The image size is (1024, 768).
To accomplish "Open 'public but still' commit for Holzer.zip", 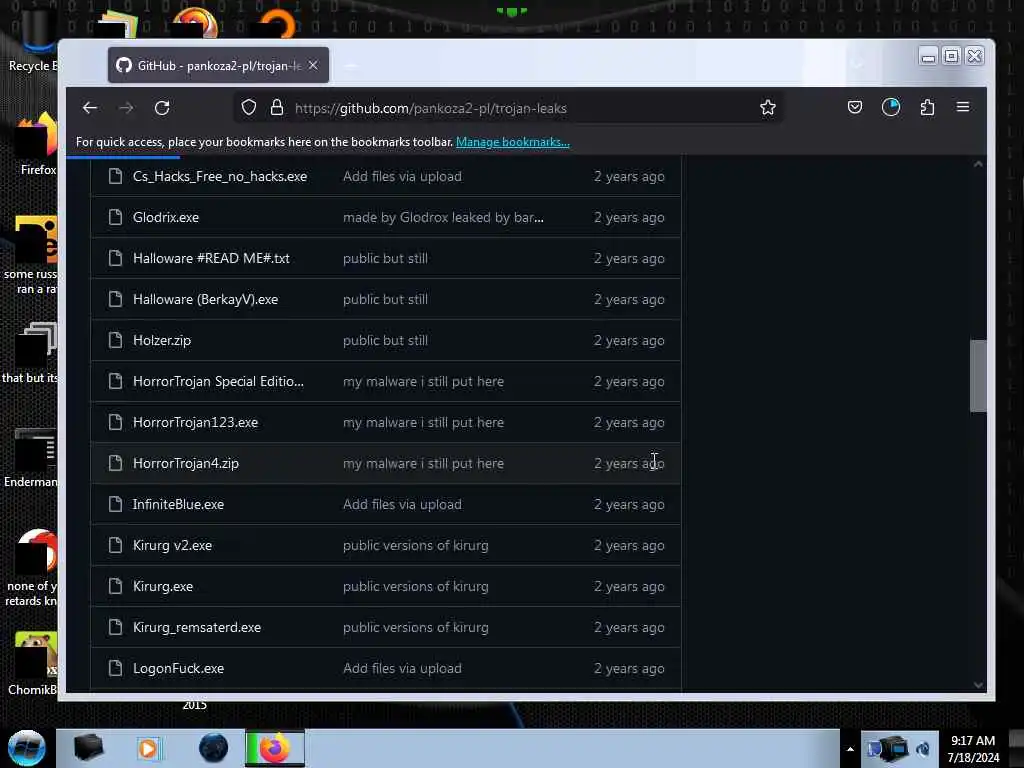I will click(385, 340).
